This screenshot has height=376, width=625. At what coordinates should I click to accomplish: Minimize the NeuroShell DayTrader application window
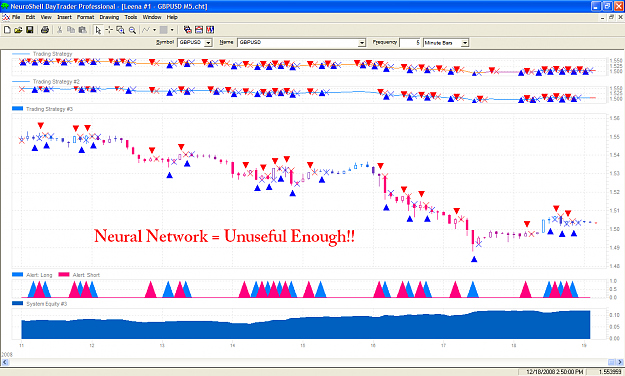pos(596,6)
